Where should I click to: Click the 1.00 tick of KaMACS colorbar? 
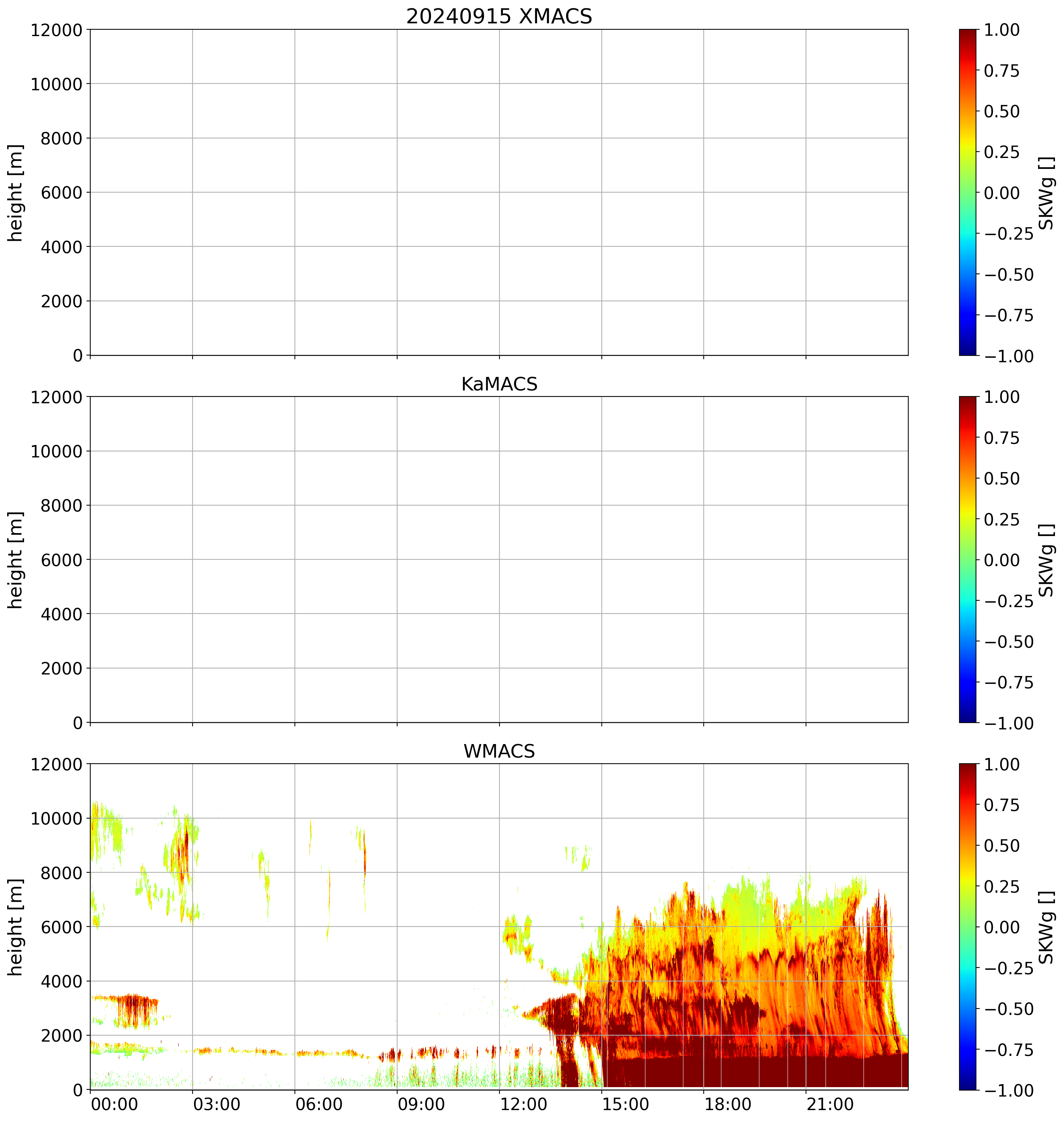click(1002, 397)
